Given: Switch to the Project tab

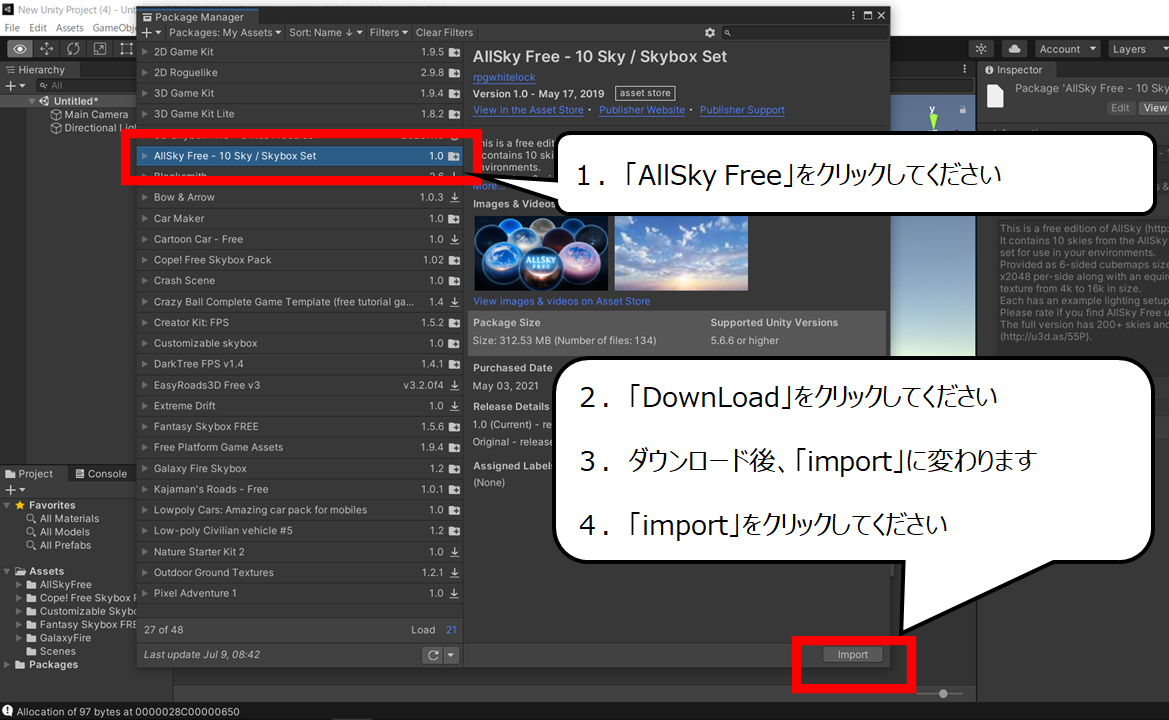Looking at the screenshot, I should pyautogui.click(x=29, y=474).
